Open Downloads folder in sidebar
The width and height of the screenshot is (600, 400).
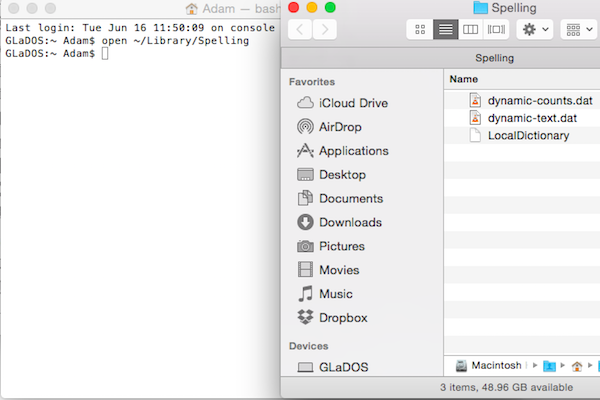(339, 222)
